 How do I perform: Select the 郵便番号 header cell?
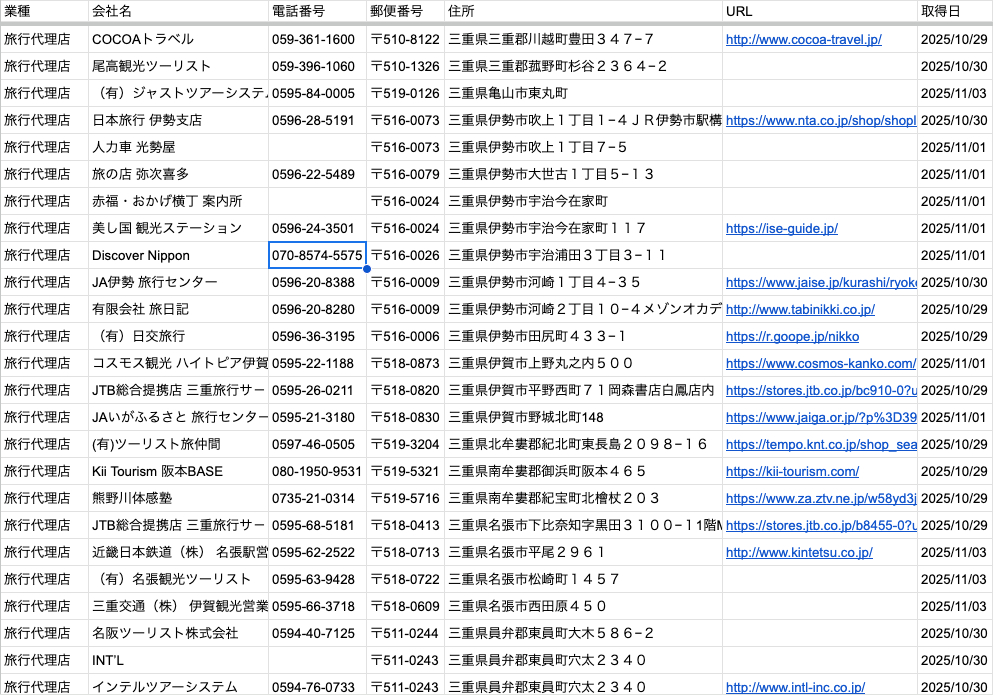click(405, 11)
